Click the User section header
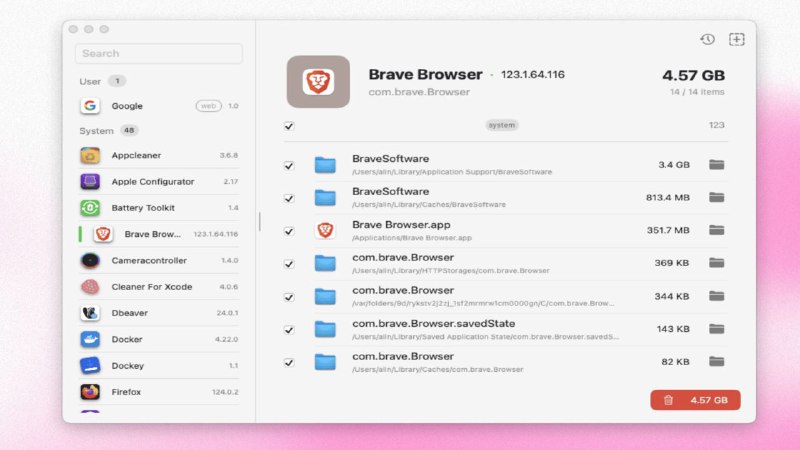 coord(90,82)
